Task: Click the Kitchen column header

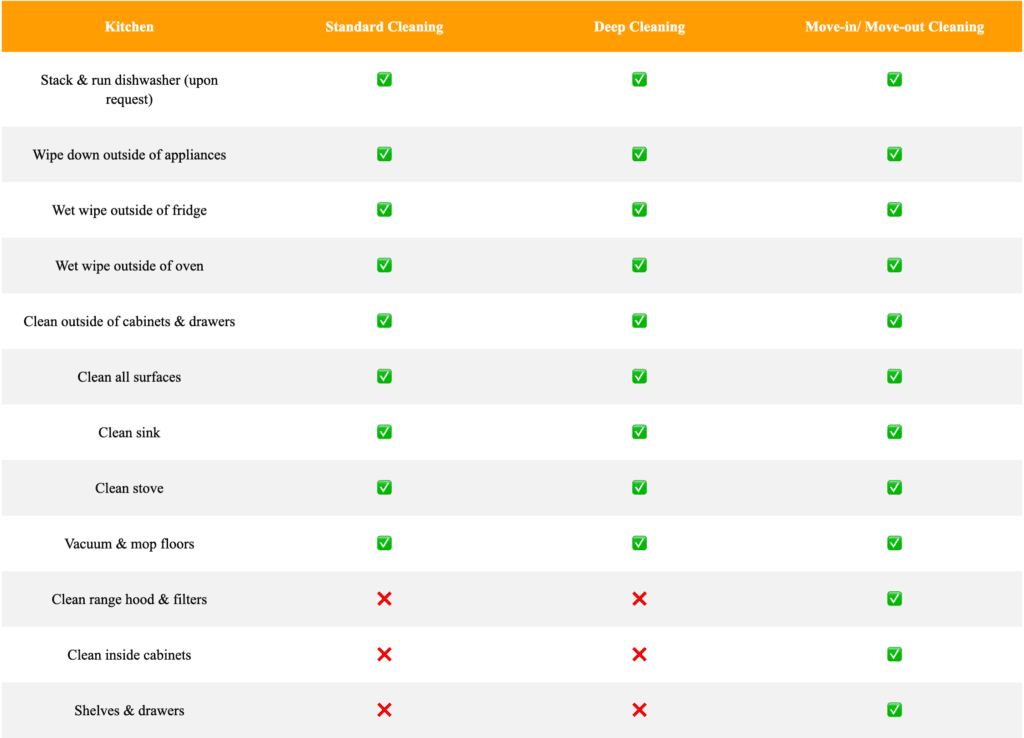Action: pos(129,27)
